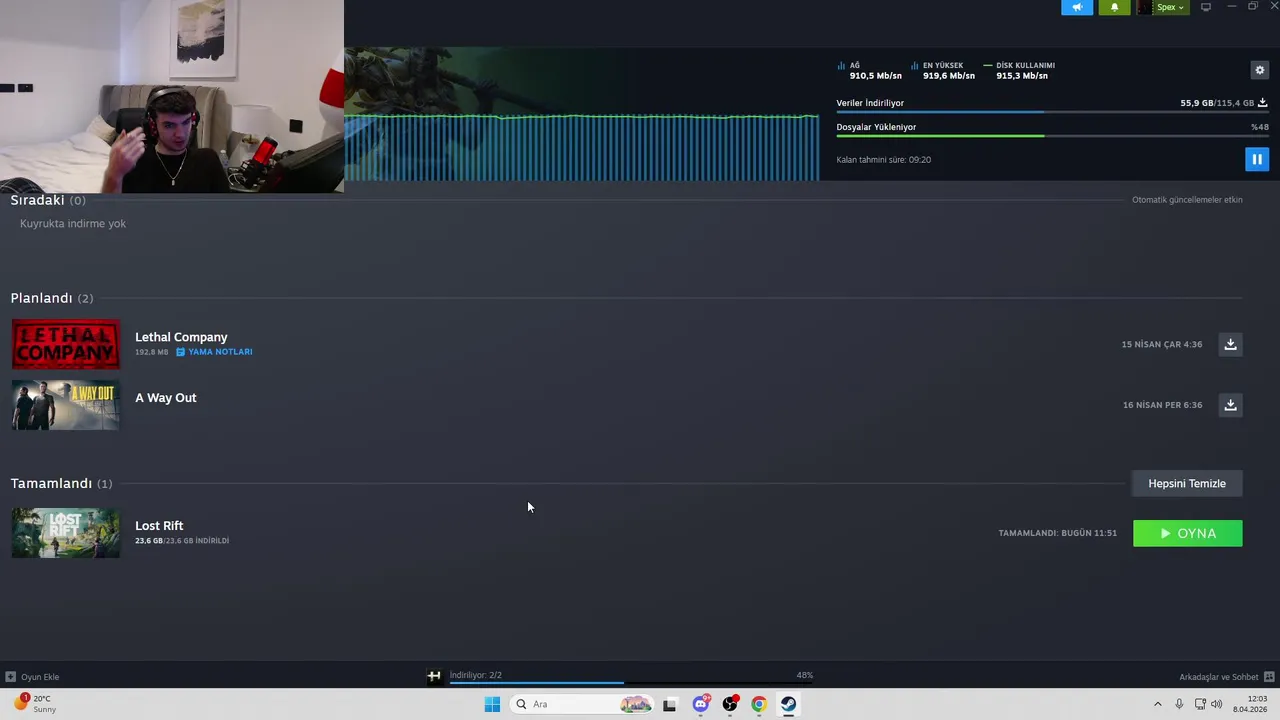
Task: Click the network tray icon
Action: point(1200,704)
